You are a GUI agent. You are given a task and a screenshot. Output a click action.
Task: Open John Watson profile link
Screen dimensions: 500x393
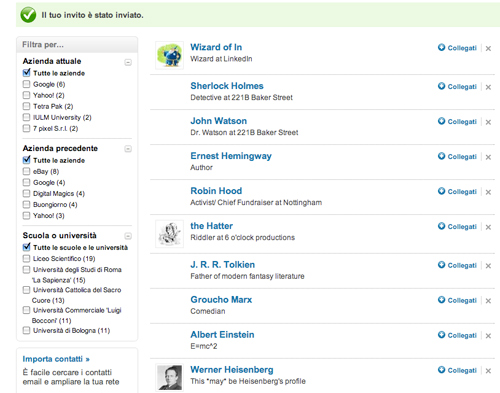pos(219,121)
